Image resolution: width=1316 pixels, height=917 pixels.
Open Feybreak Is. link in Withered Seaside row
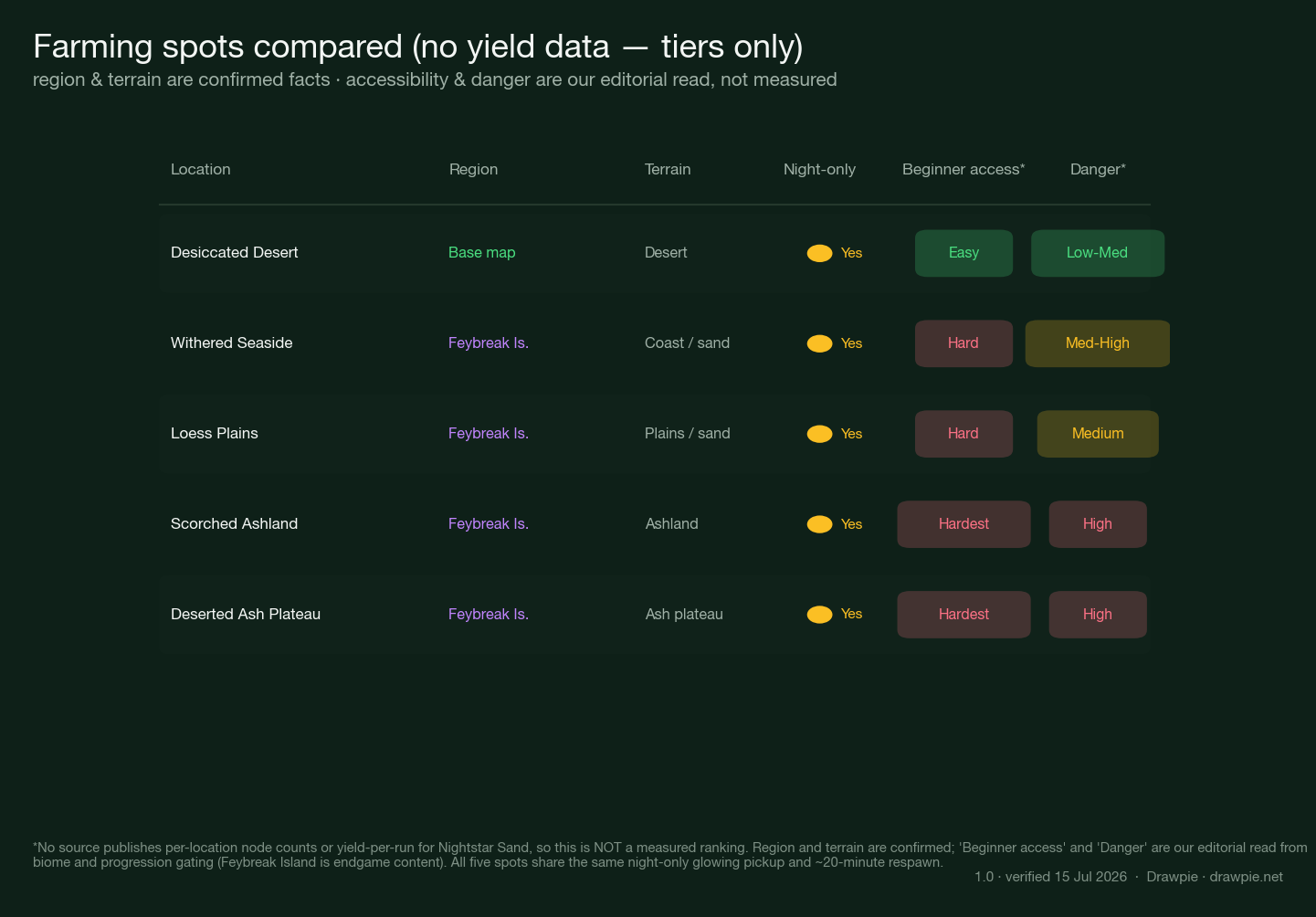click(x=489, y=343)
